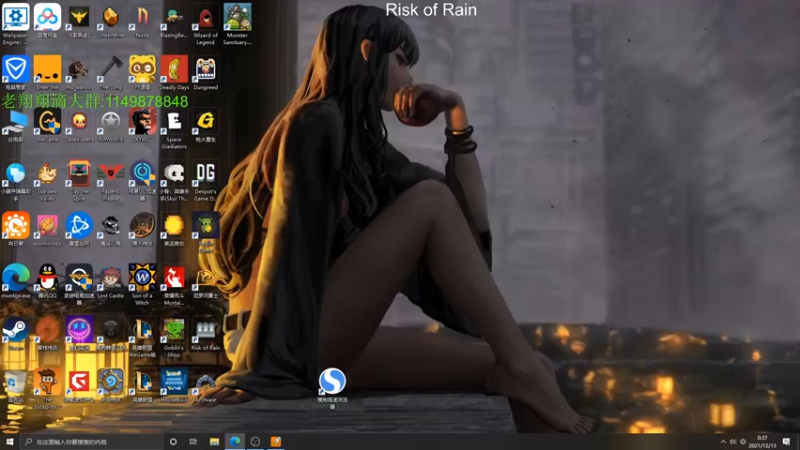Open the yellow raccoon YY icon
This screenshot has height=450, width=800.
142,72
